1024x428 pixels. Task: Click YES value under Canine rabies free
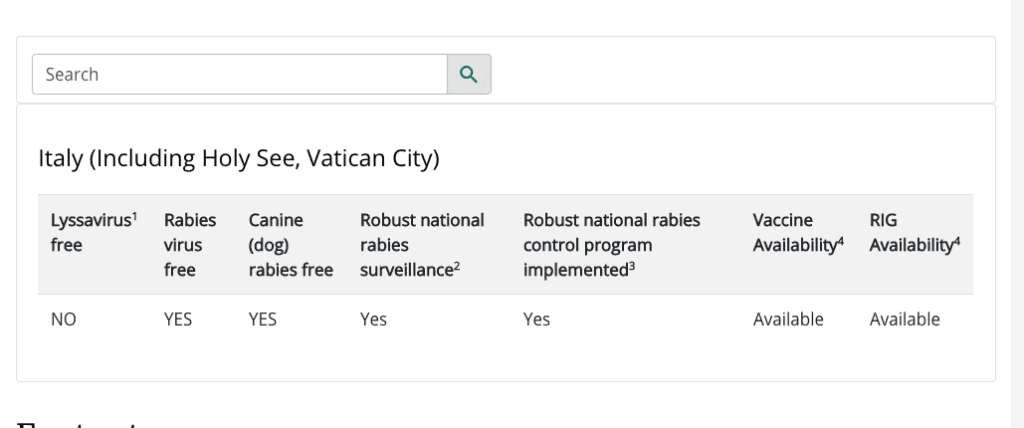coord(263,320)
